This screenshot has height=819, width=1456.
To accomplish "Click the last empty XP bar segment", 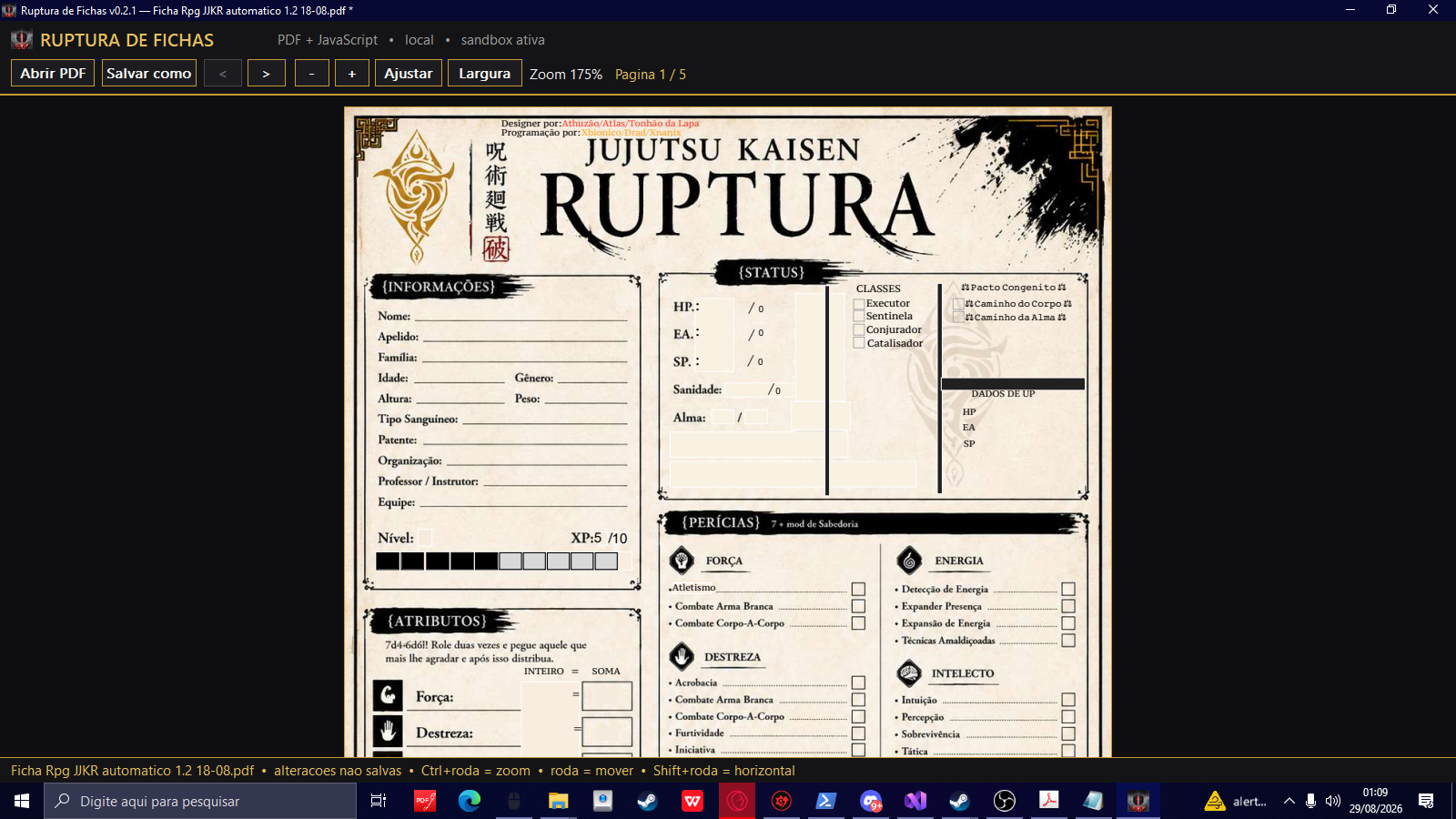I will tap(606, 561).
